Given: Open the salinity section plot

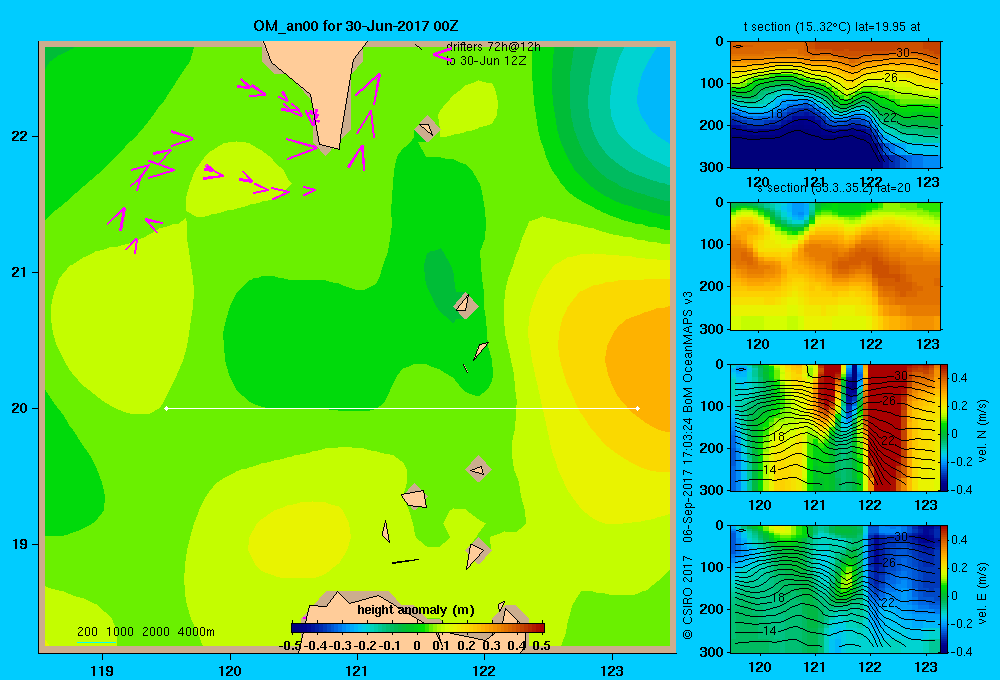Looking at the screenshot, I should [x=835, y=266].
